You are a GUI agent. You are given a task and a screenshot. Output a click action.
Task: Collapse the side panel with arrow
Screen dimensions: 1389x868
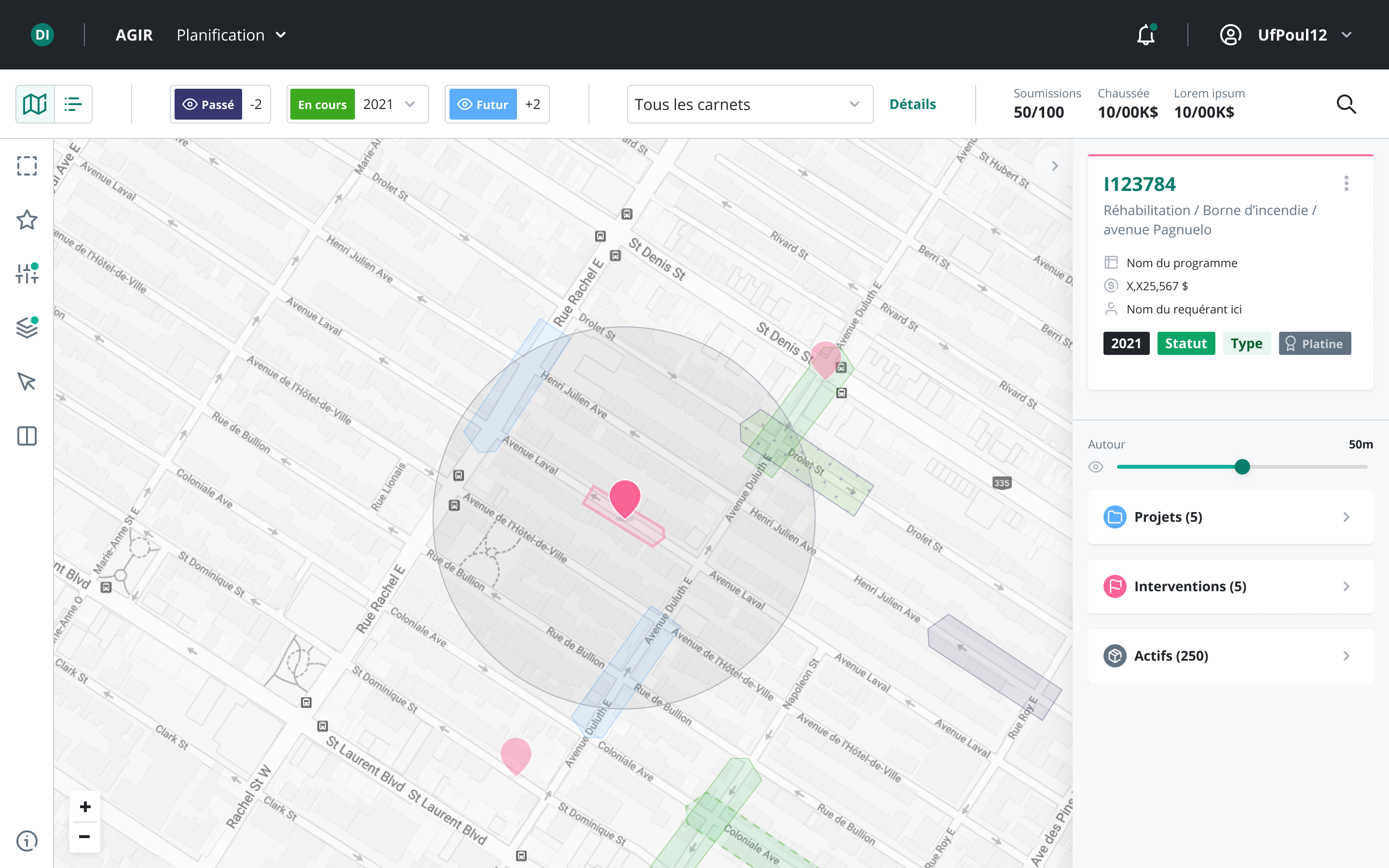pos(1054,166)
